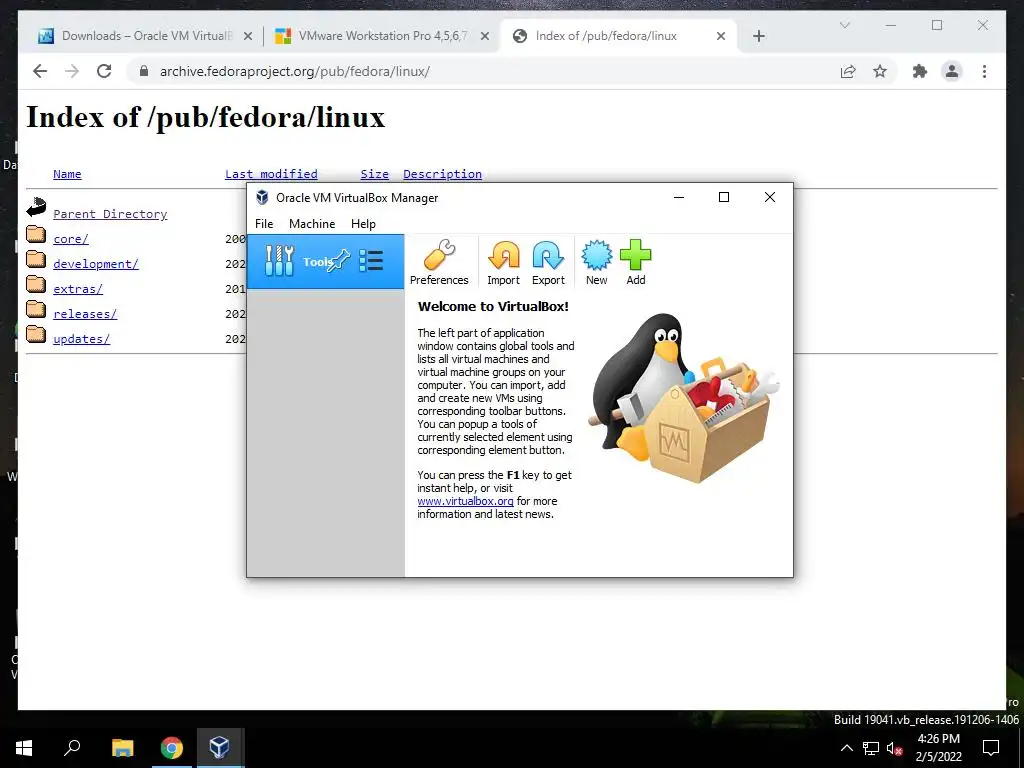This screenshot has width=1024, height=768.
Task: Click Chrome forward arrow
Action: pyautogui.click(x=72, y=71)
